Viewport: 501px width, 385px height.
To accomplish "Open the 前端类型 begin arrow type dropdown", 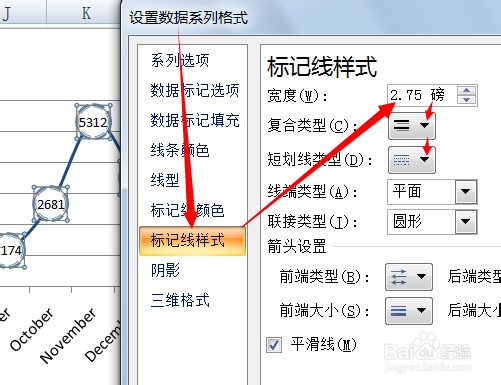I will coord(409,277).
